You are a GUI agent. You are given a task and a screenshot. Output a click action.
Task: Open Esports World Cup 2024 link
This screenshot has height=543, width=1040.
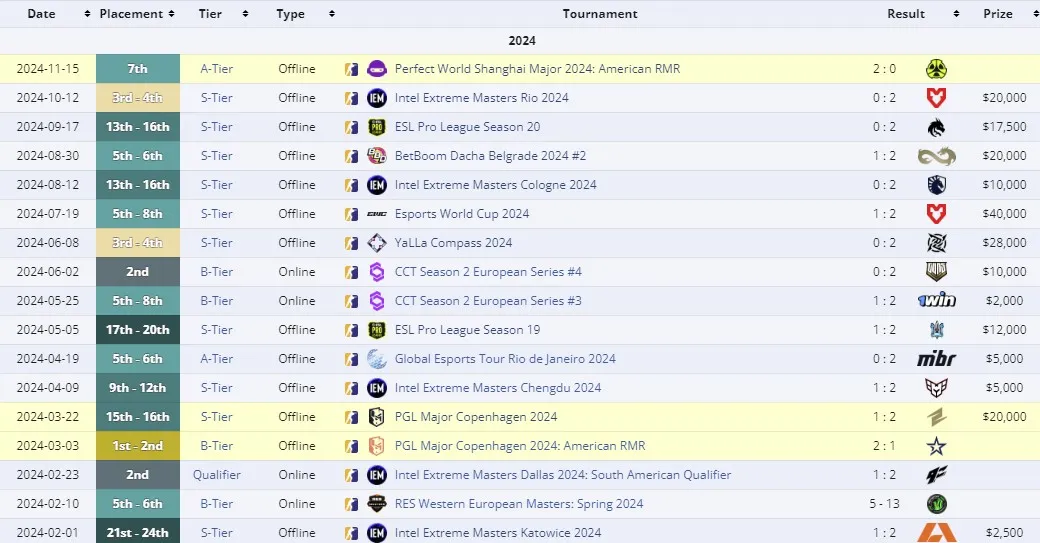(x=462, y=214)
